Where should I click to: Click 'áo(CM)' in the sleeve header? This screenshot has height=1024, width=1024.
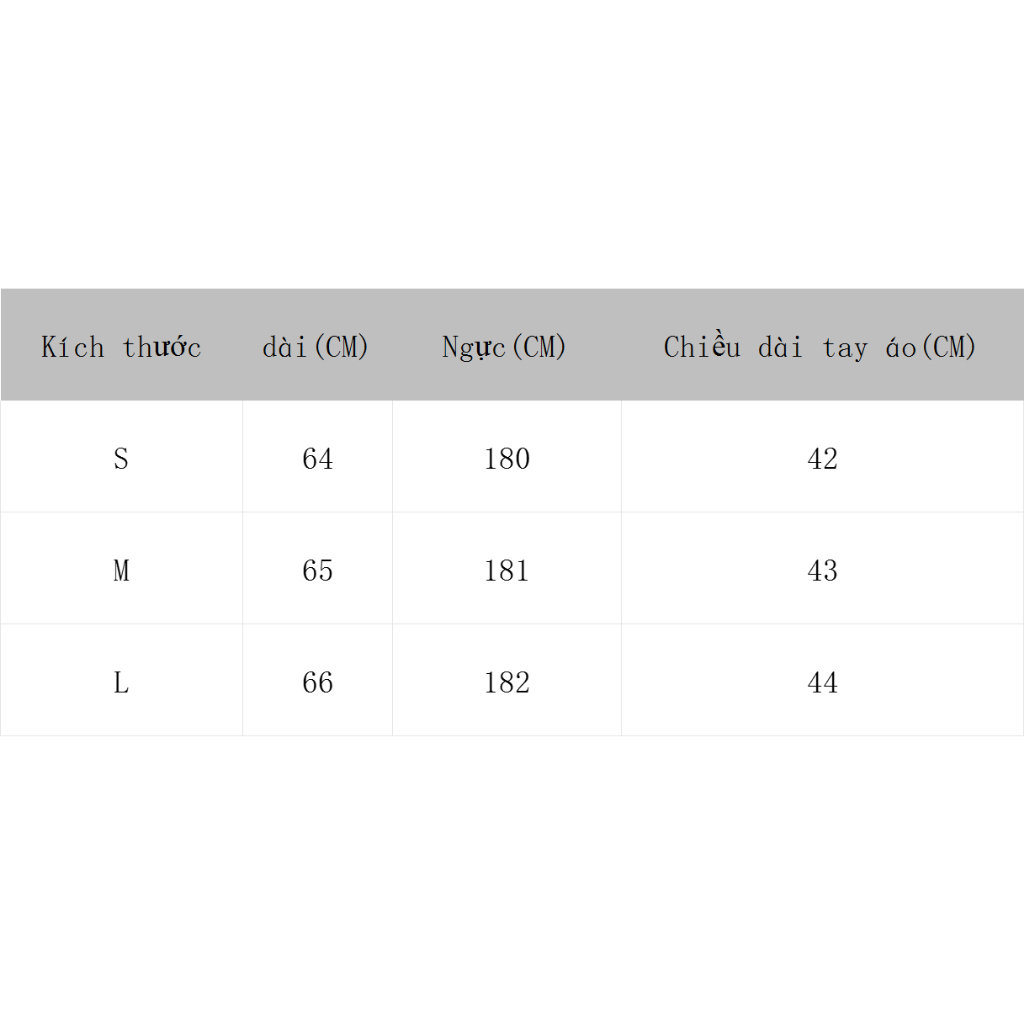930,348
